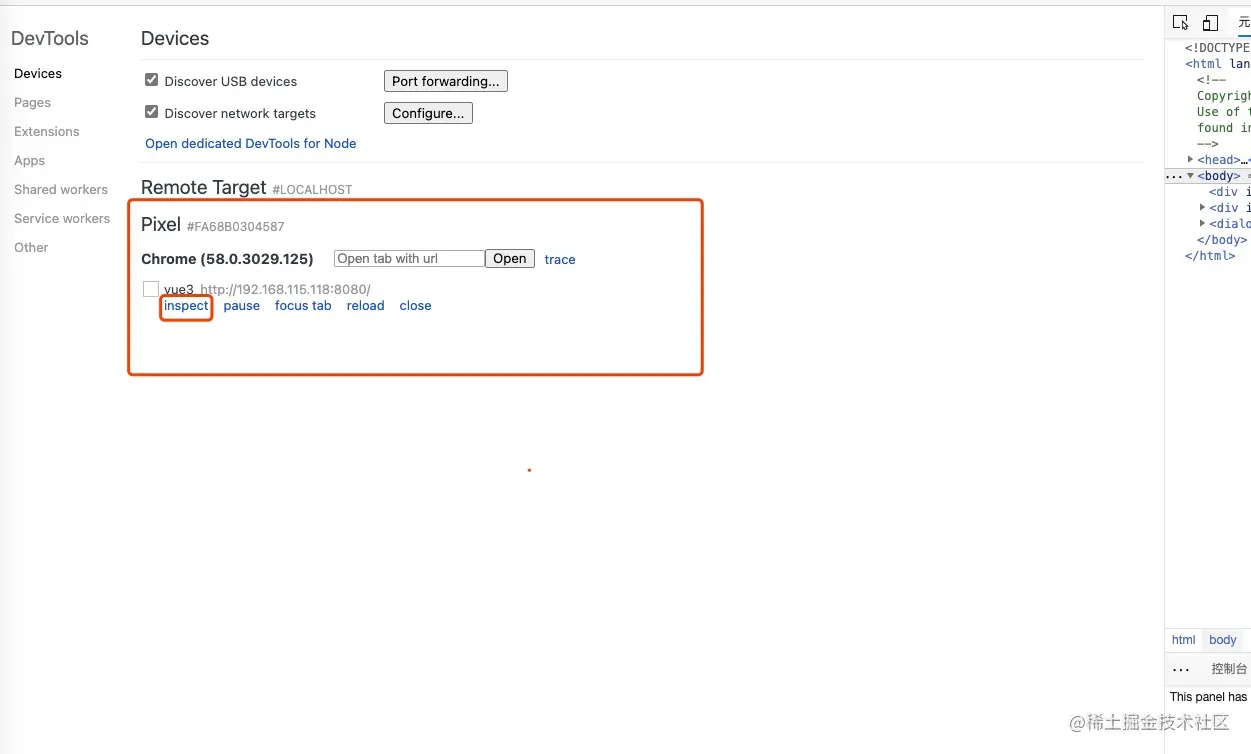Open the Service workers section

coord(62,219)
